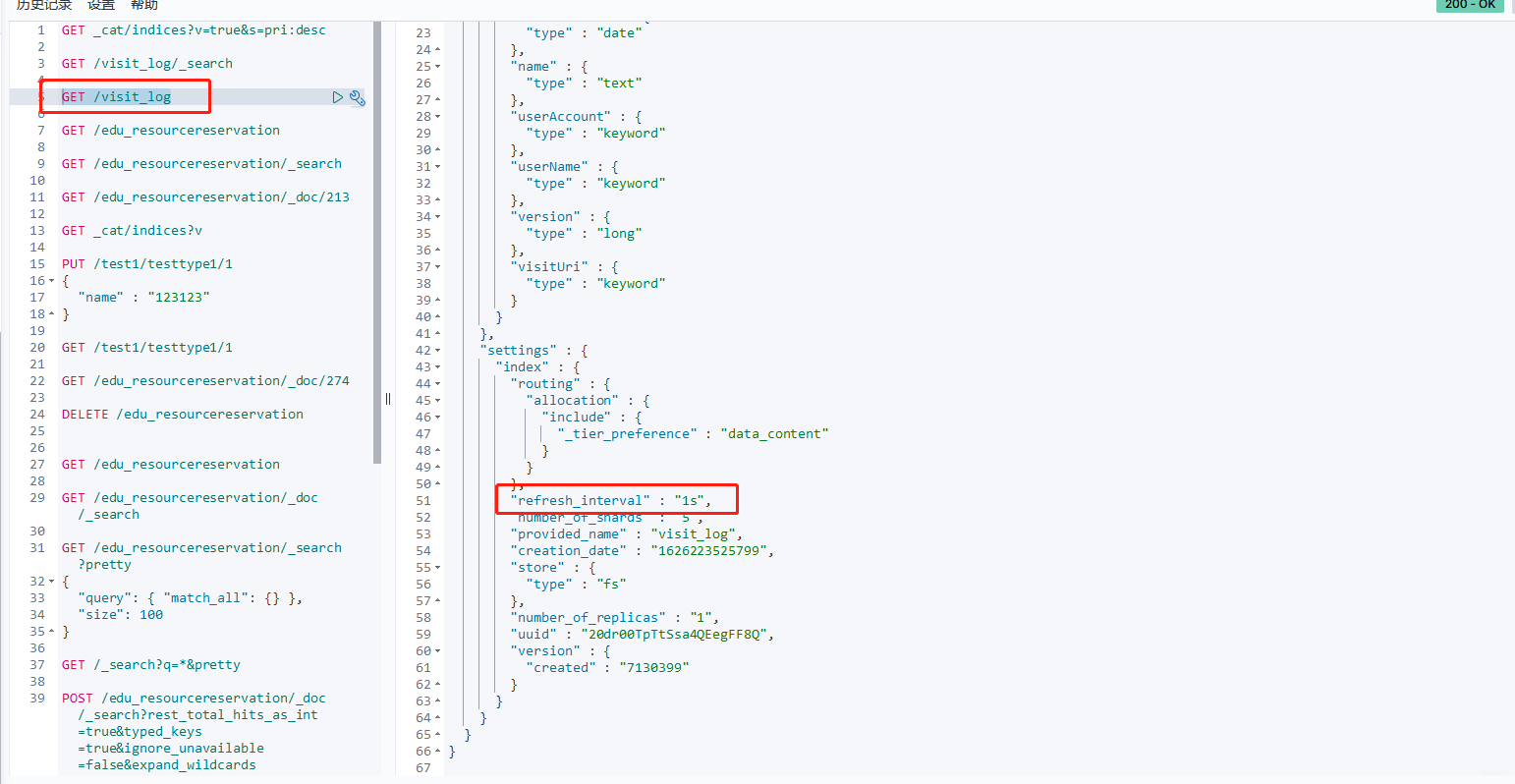
Task: Click the GET /_search?q=*&pretty request
Action: point(151,665)
